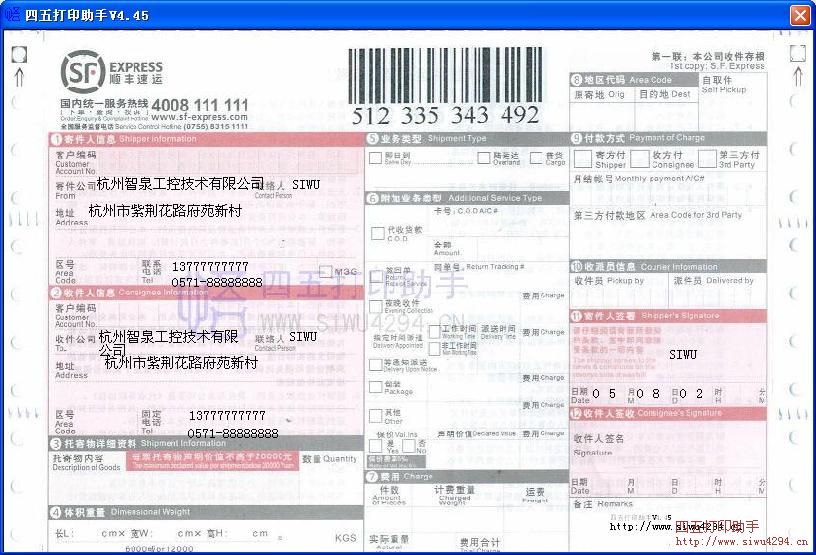The image size is (816, 555).
Task: Click the shipper signature date 05 08 02
Action: 648,394
